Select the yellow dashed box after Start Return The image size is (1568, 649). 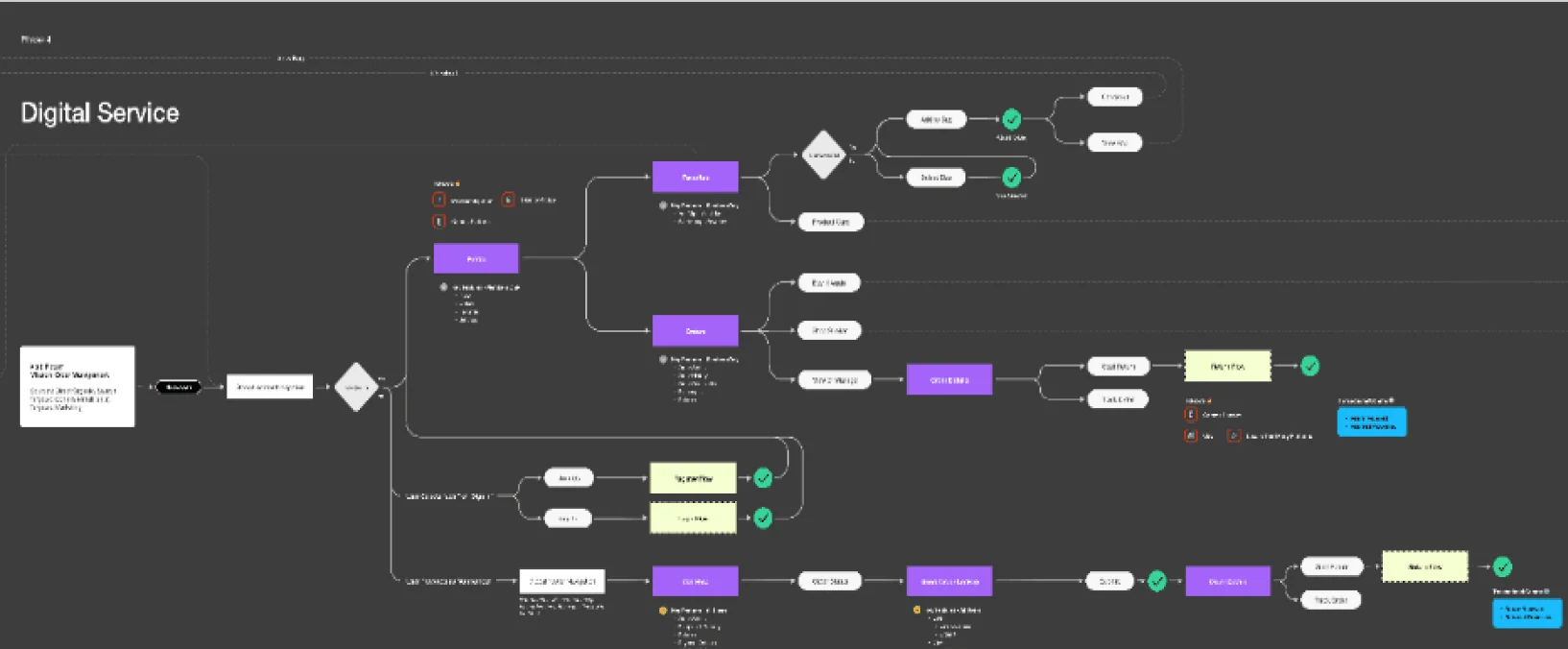(1227, 366)
